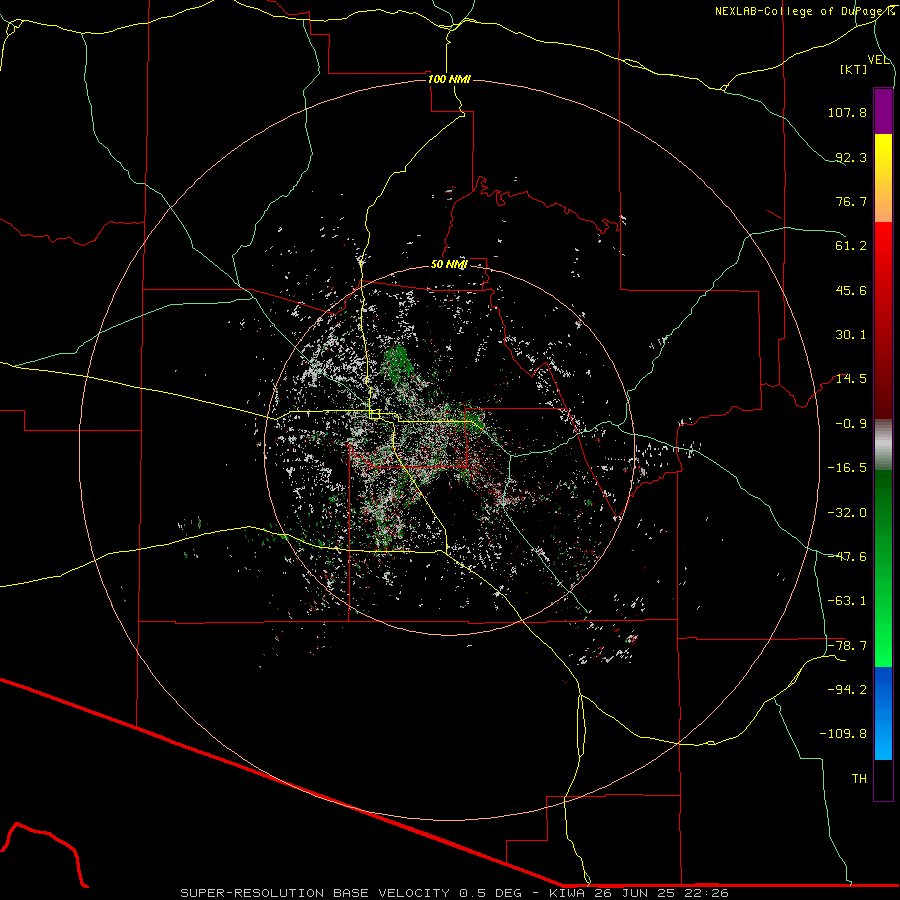
Task: Click the 45.6 velocity legend value
Action: coord(851,290)
